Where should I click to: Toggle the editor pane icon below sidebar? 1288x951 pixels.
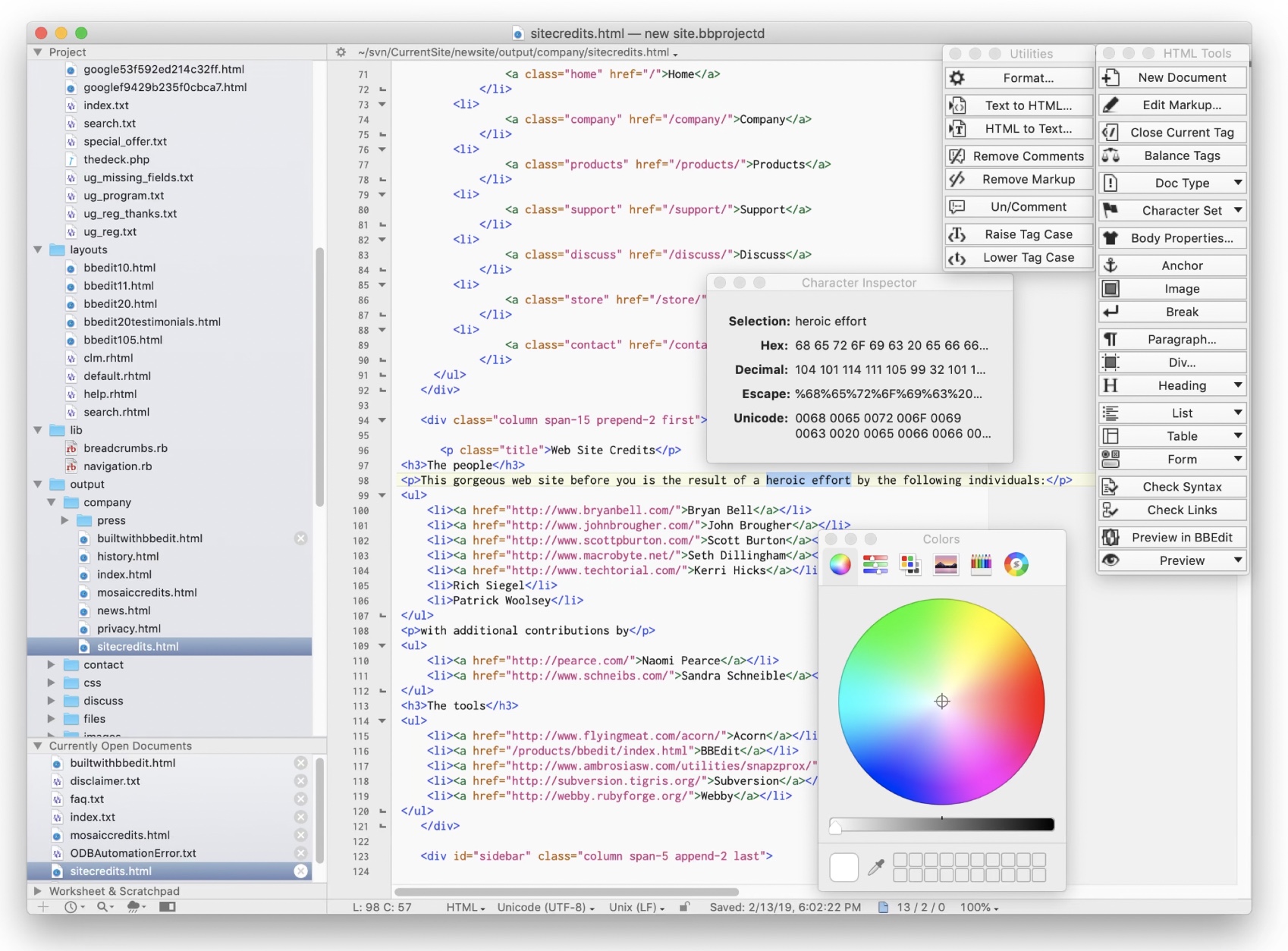(x=168, y=907)
